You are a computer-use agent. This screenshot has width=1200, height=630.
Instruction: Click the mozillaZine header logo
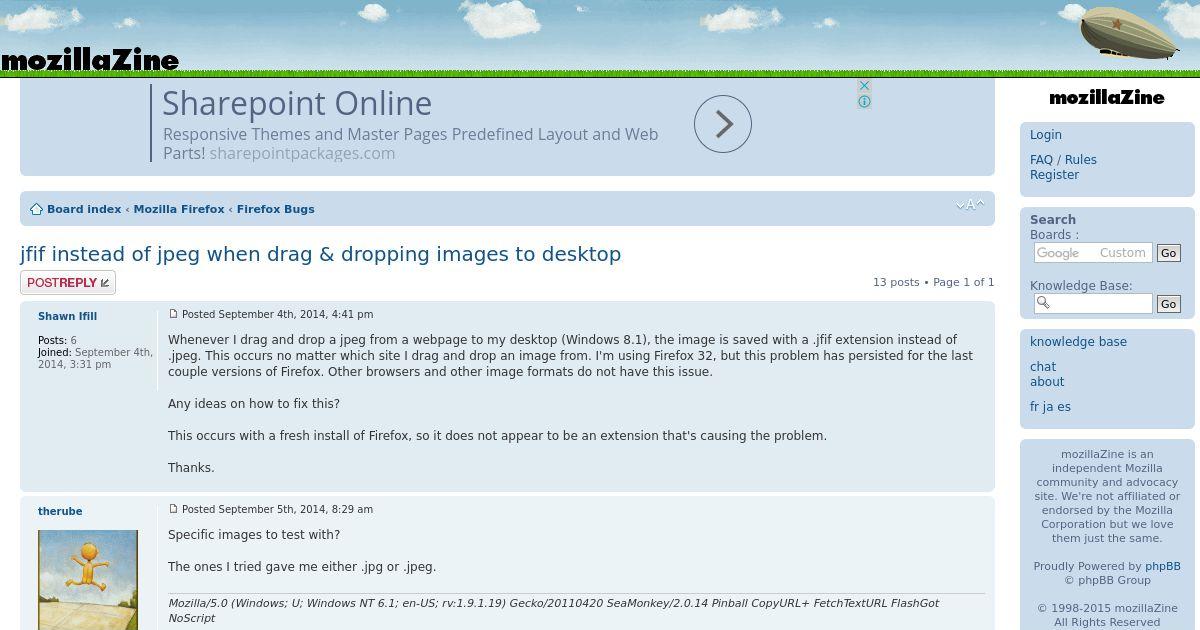pyautogui.click(x=90, y=60)
